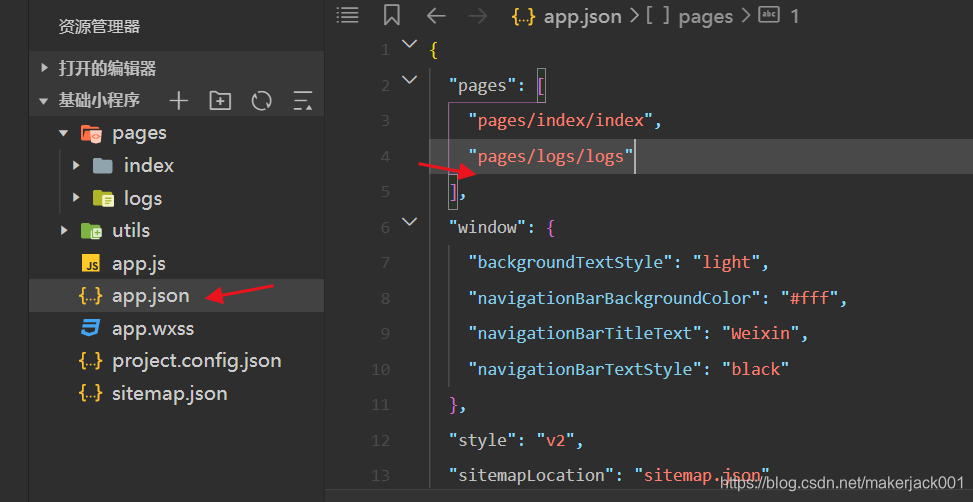Expand the index folder arrow

76,166
